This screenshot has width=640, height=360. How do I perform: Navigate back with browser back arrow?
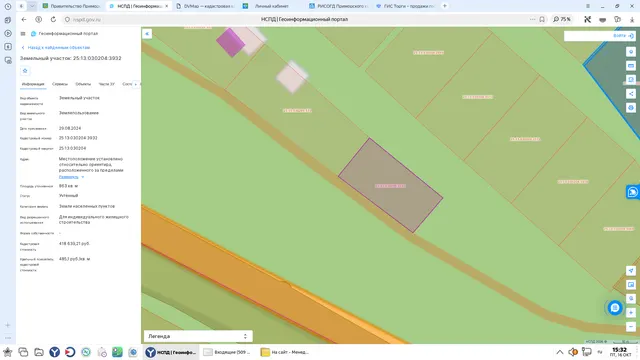click(x=24, y=19)
